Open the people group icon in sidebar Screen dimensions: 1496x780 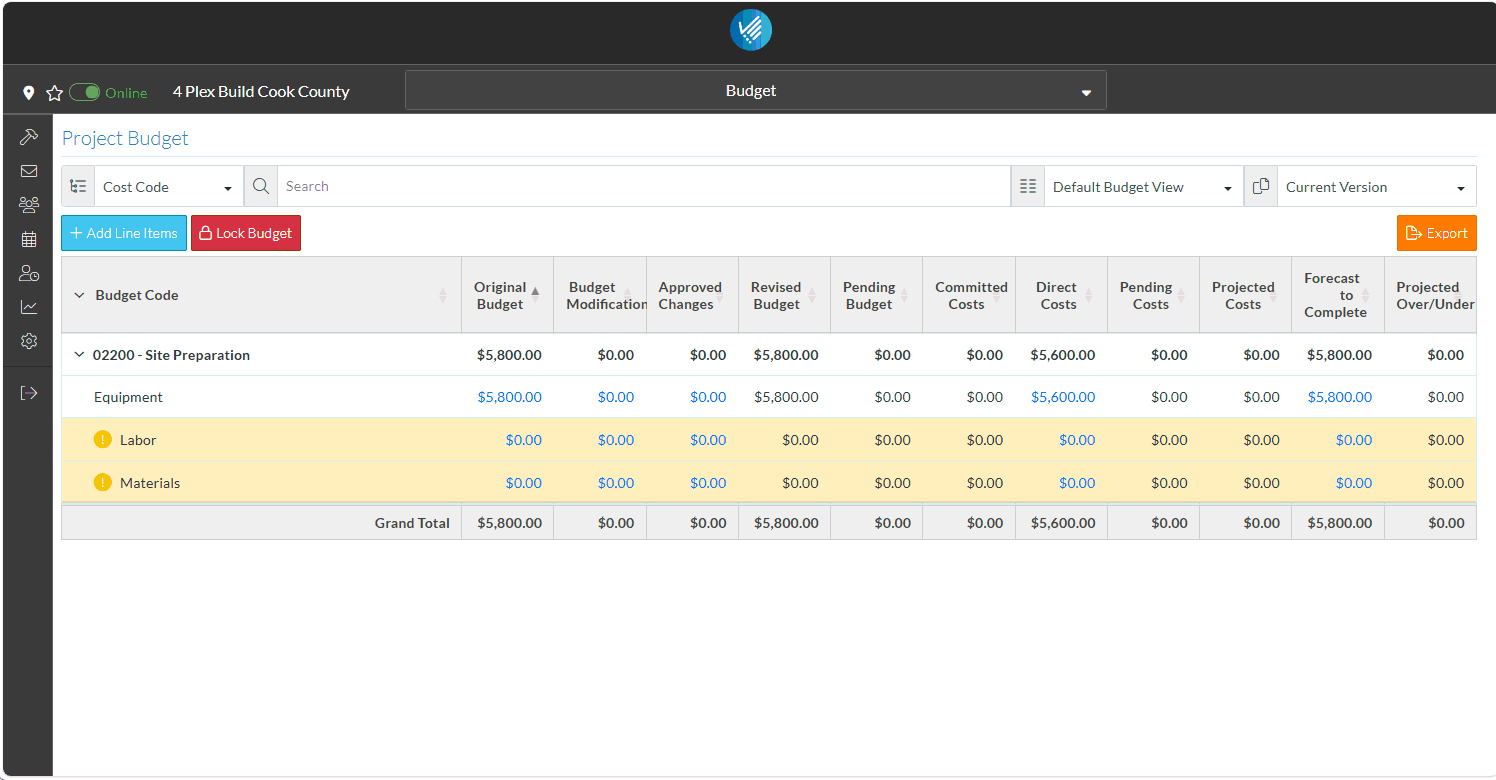[x=28, y=205]
